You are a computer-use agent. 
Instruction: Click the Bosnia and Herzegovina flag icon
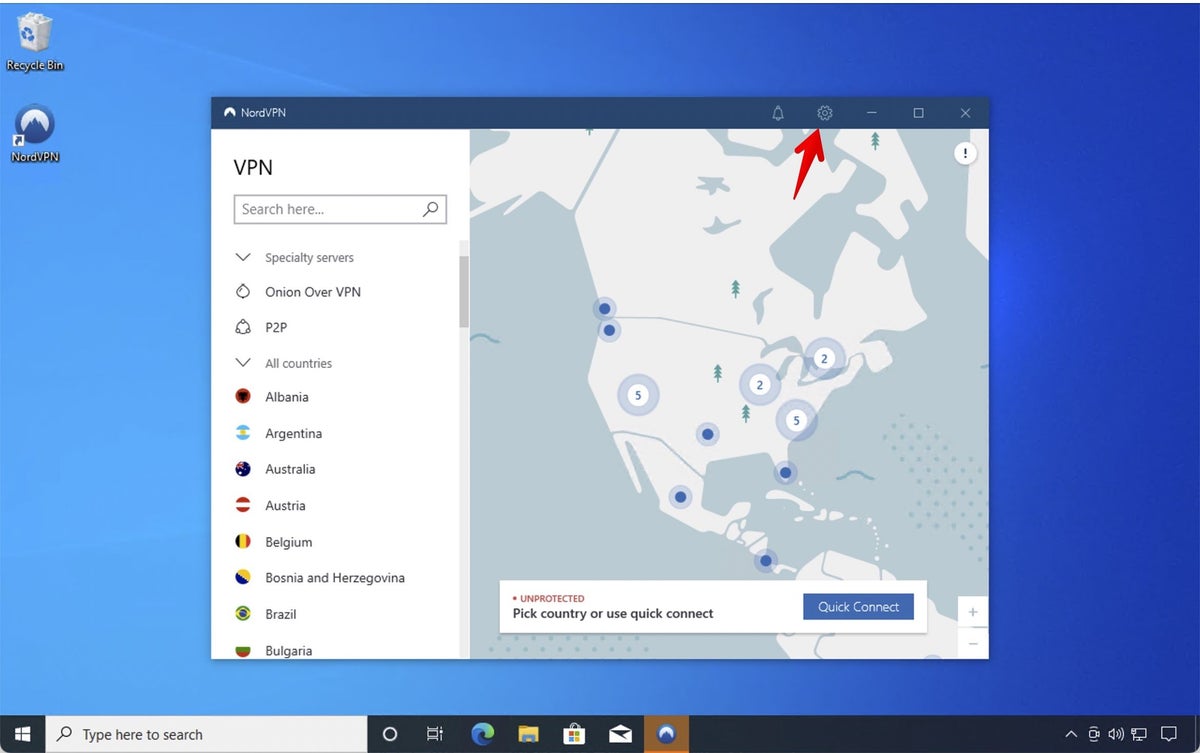(x=242, y=577)
